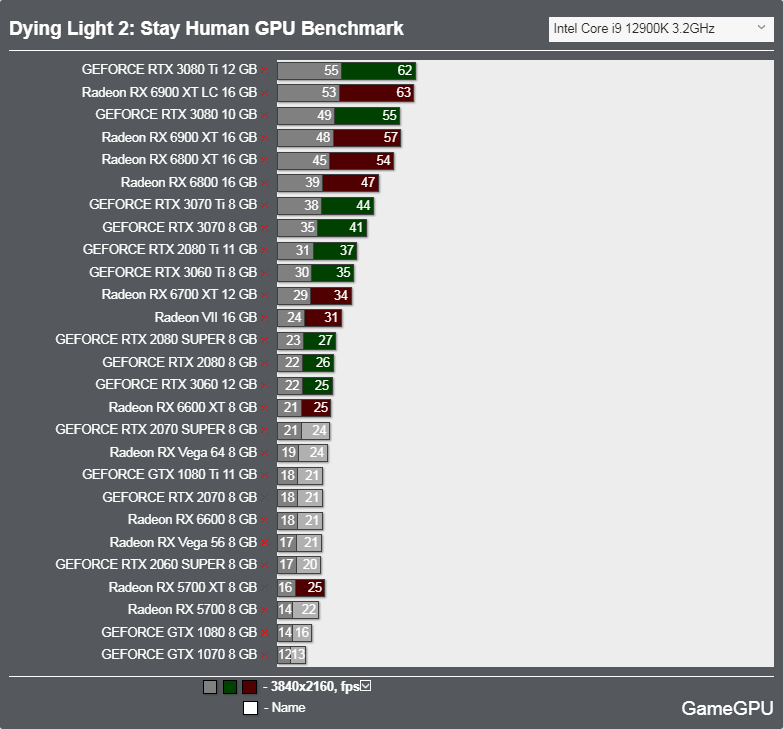Screen dimensions: 783x729
Task: Click the dark red 63 fps bar of RX 6900 XT LC
Action: point(377,92)
